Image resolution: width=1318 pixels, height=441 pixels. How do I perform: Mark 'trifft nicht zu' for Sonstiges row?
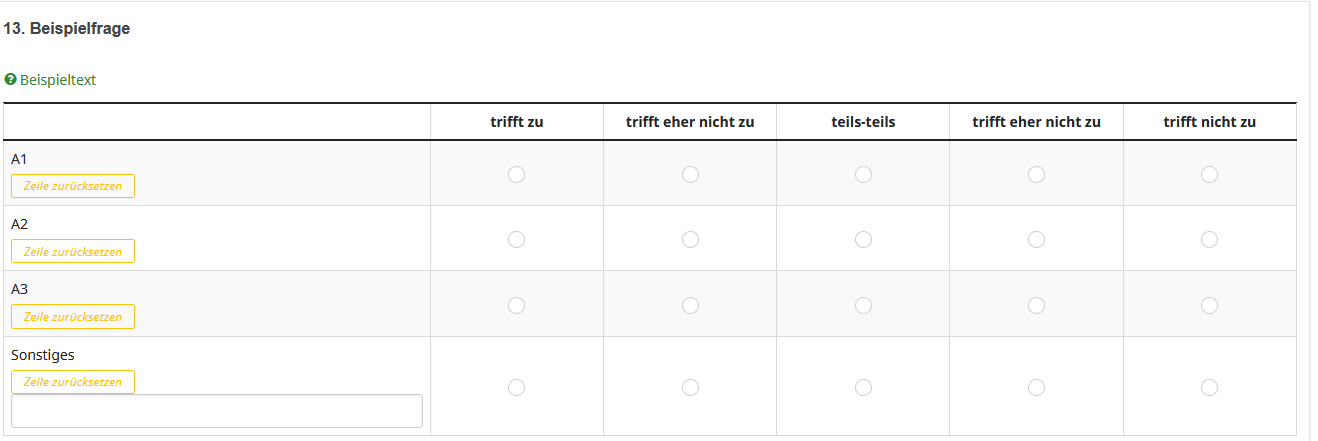1209,387
